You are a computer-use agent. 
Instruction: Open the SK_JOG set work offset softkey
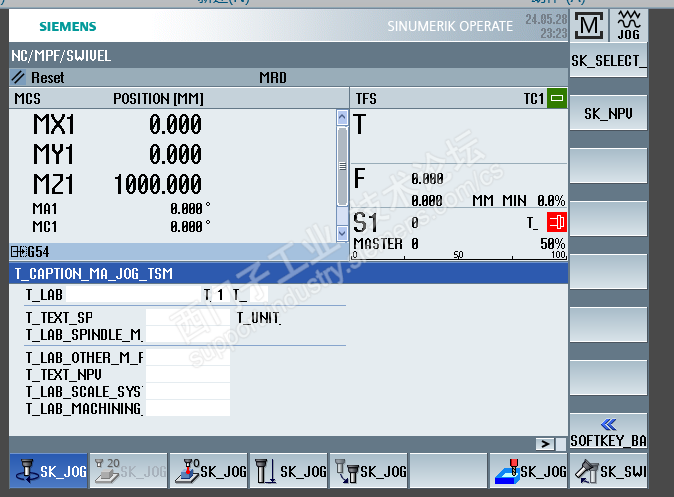click(x=208, y=471)
